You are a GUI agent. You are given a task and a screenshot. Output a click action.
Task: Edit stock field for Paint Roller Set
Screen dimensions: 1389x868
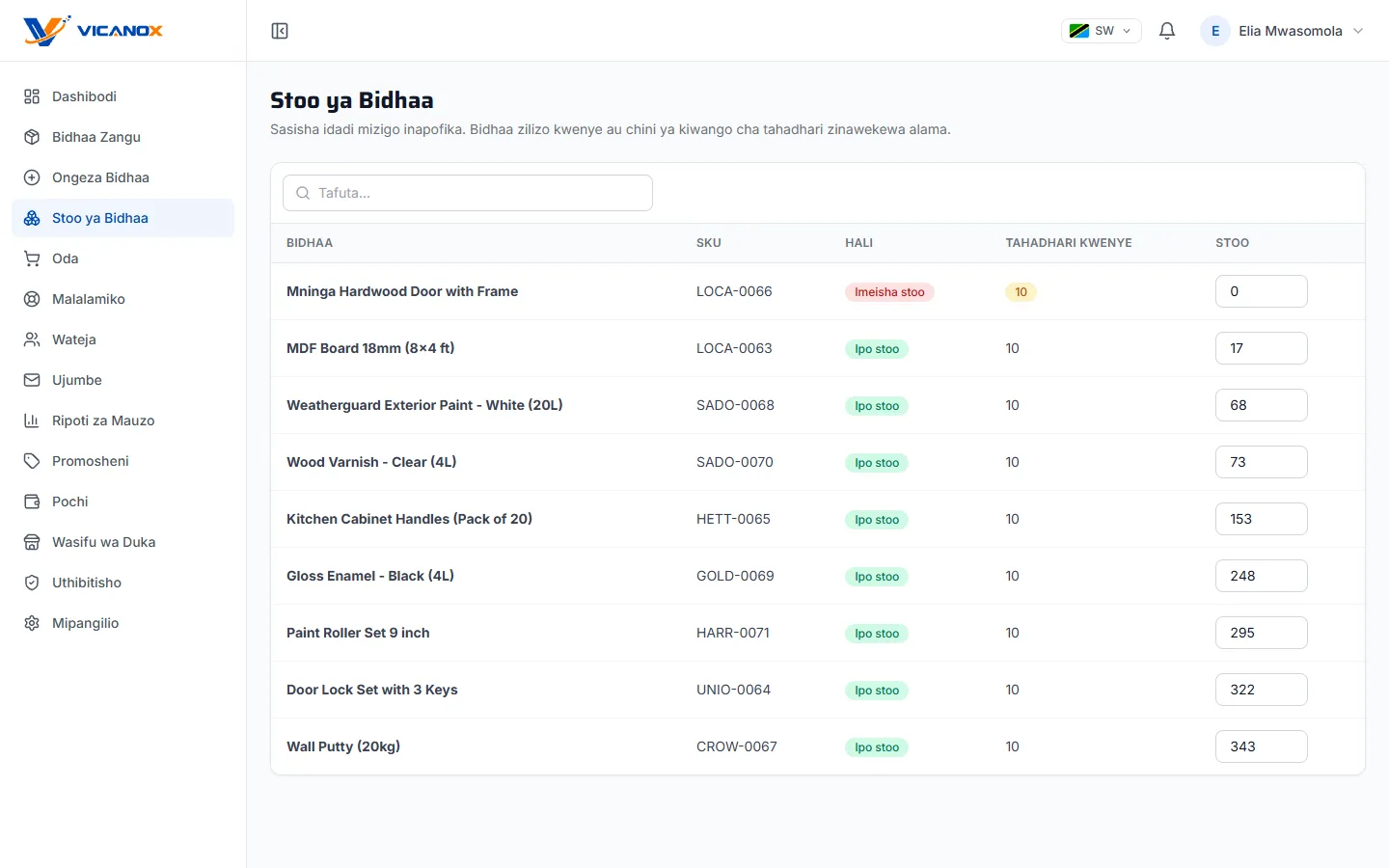(1261, 633)
